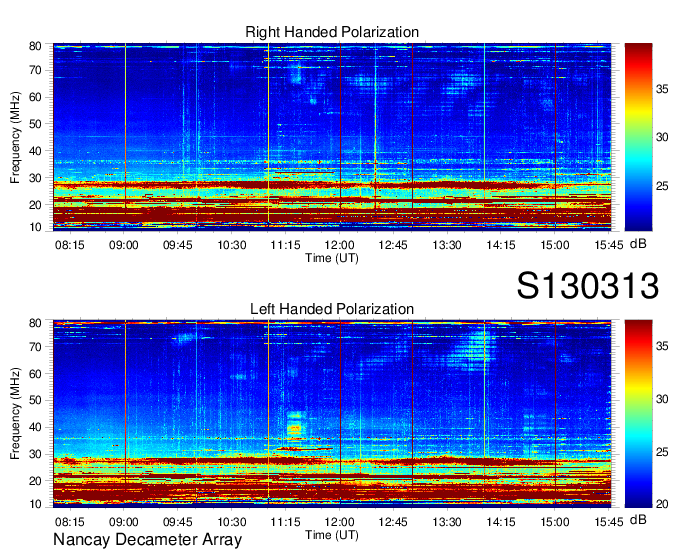Click 14:15 tick under Left Handed plot
This screenshot has width=680, height=552.
tap(501, 522)
